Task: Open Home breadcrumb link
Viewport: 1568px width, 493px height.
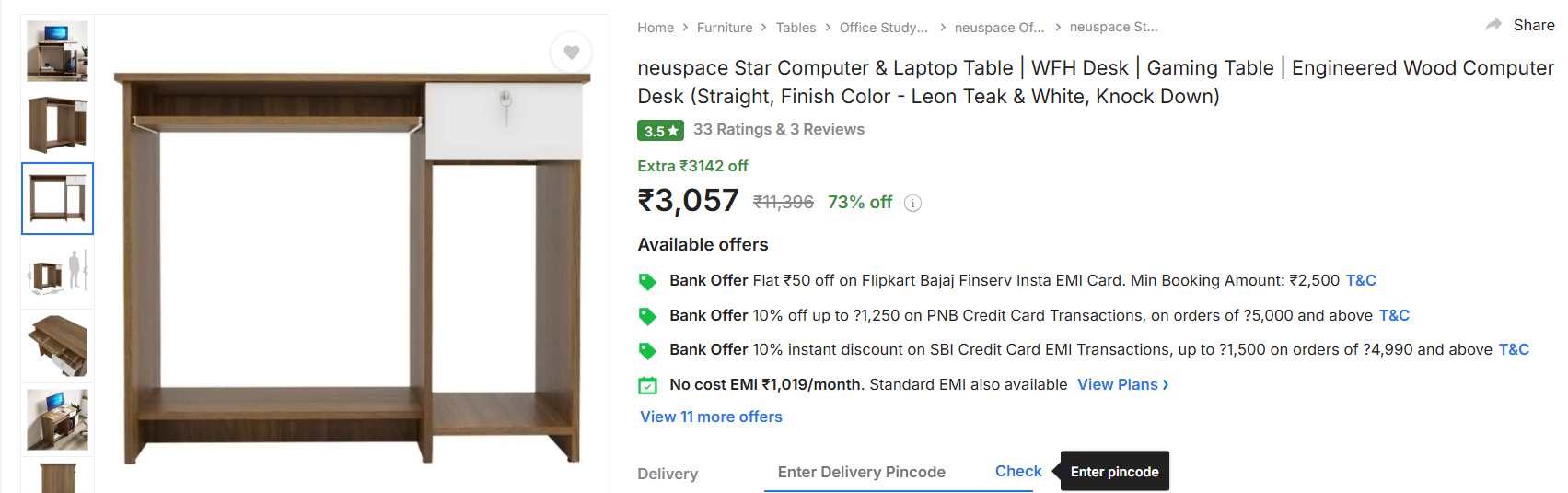Action: (656, 28)
